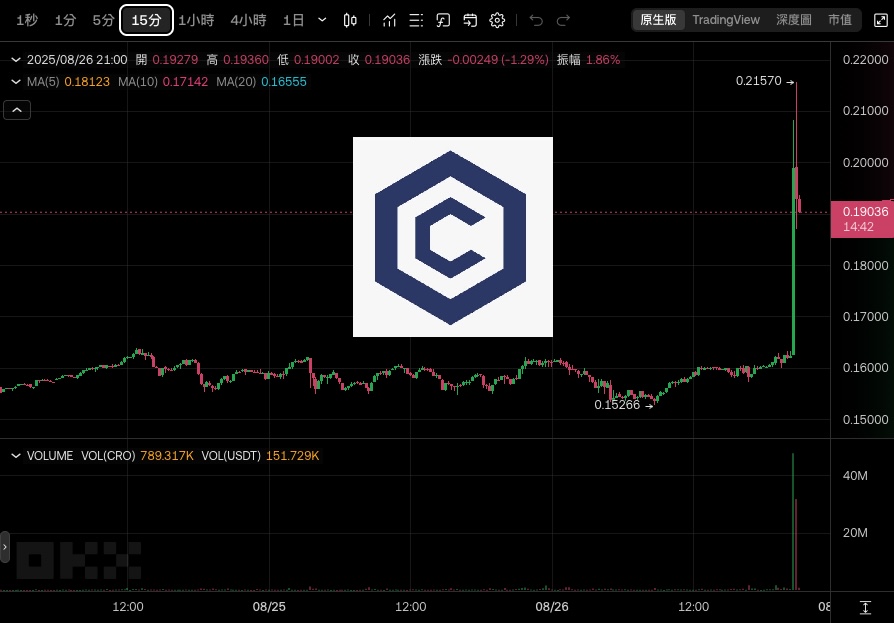Switch to 4小時 interval
Image resolution: width=894 pixels, height=623 pixels.
coord(248,21)
